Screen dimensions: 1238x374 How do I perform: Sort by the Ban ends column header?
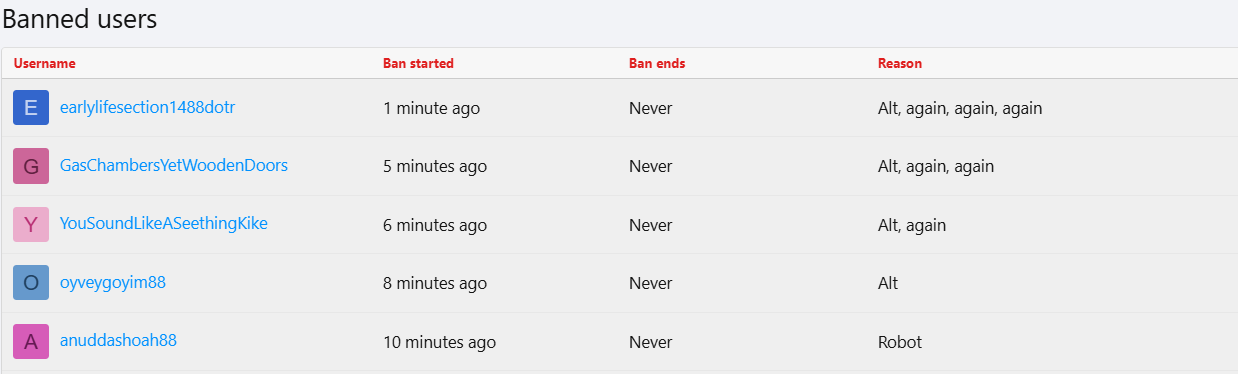click(657, 63)
